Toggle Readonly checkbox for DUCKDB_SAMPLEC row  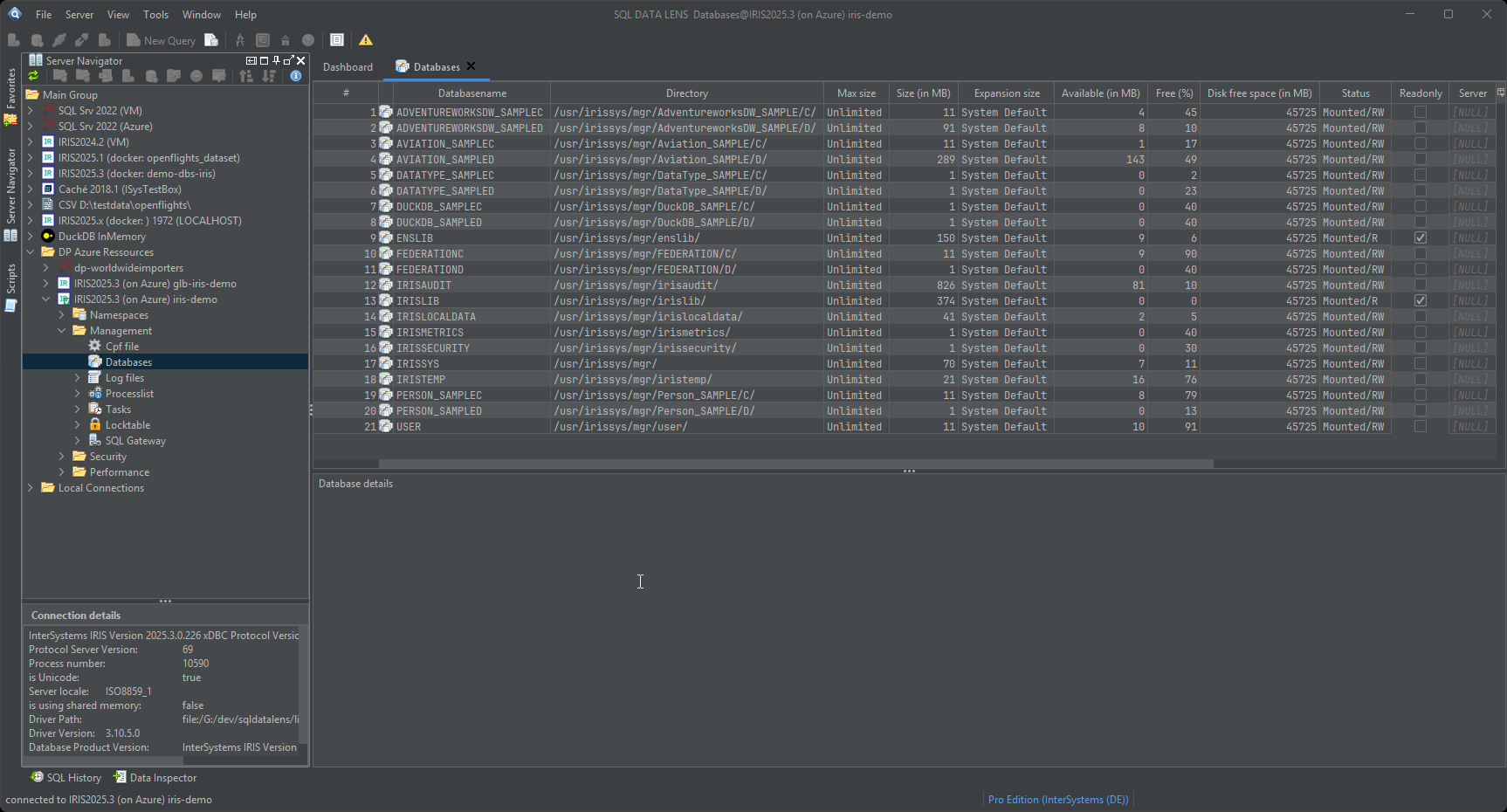click(1421, 206)
